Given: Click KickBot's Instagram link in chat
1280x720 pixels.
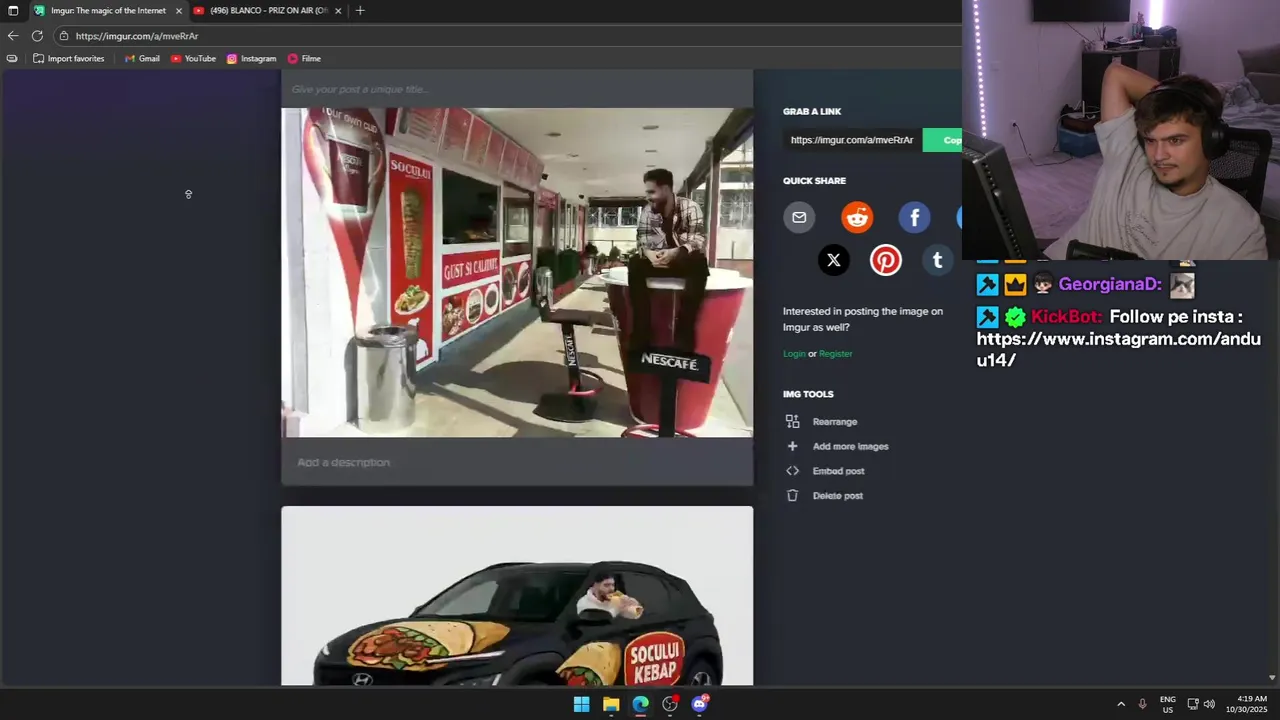Looking at the screenshot, I should (x=1119, y=349).
